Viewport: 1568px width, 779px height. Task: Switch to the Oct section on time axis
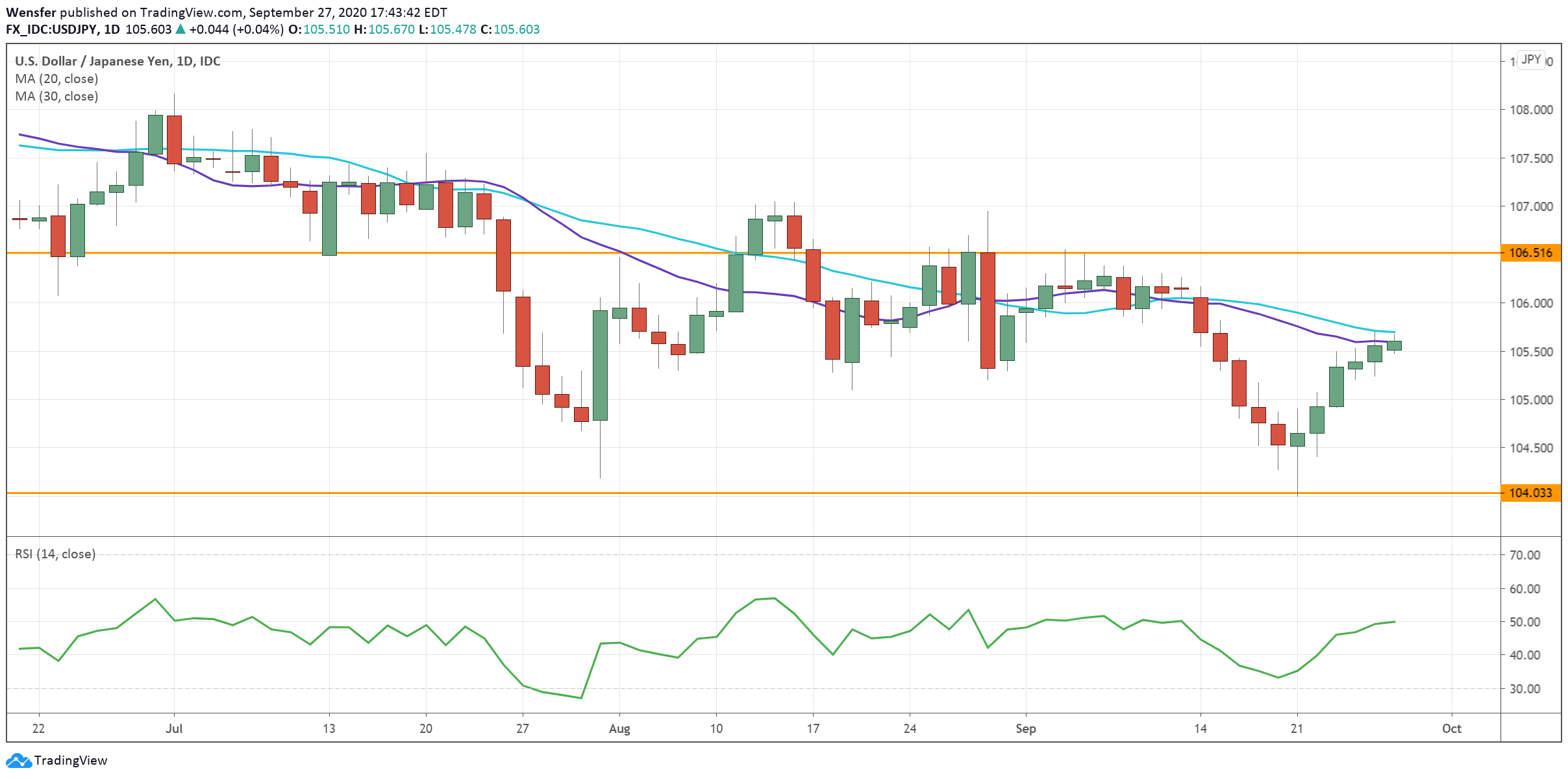click(x=1454, y=729)
